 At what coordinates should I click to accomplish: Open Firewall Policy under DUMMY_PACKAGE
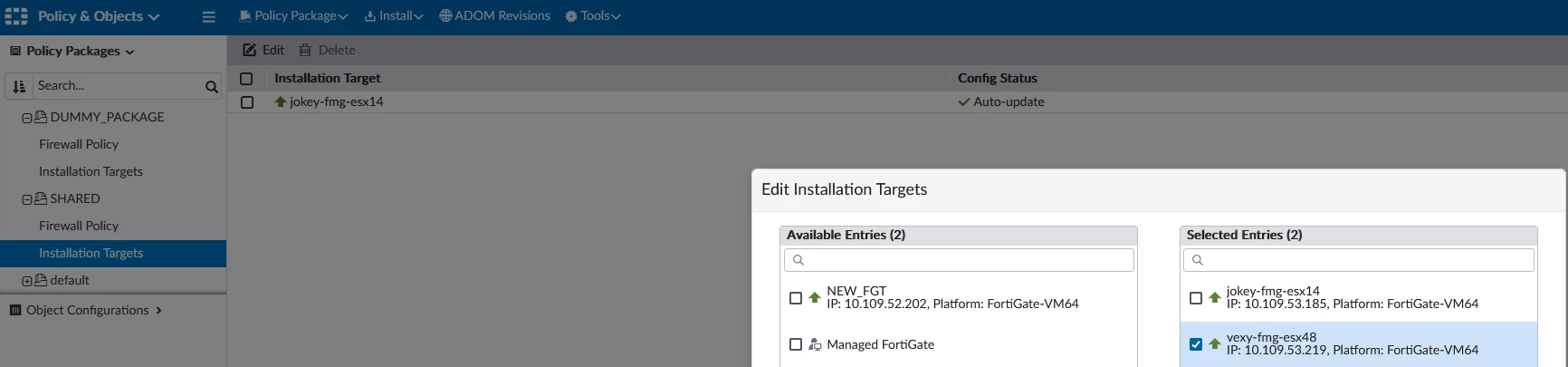[x=79, y=144]
